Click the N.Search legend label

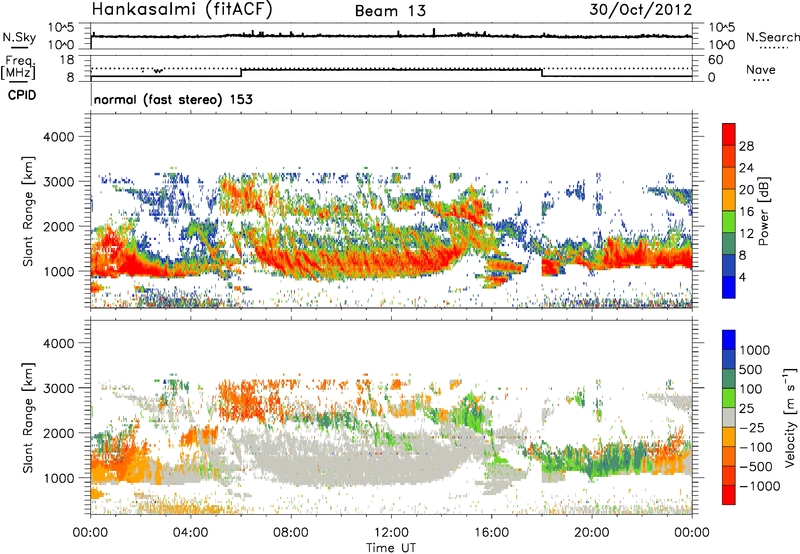pyautogui.click(x=772, y=37)
